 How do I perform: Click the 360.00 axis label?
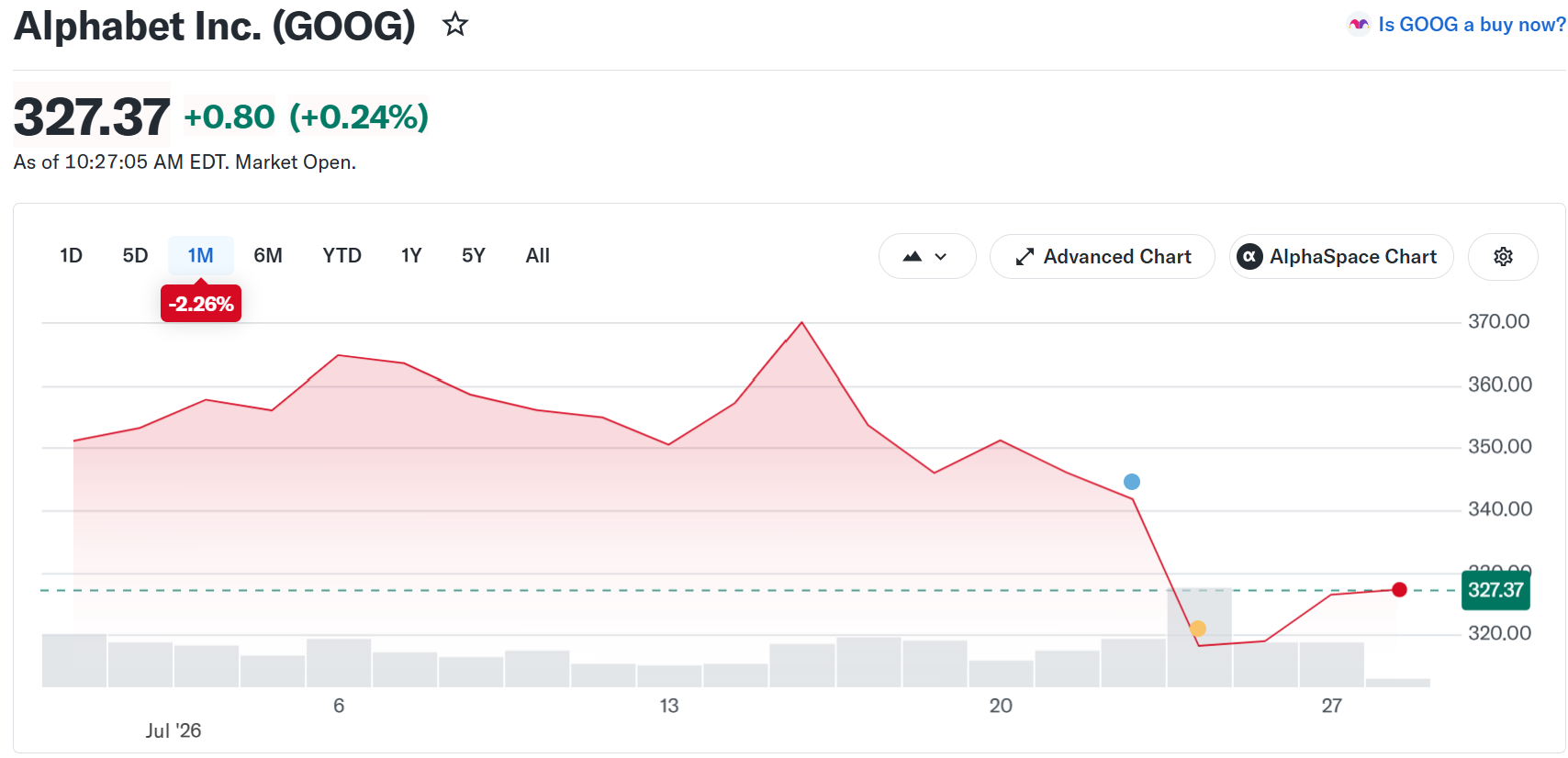[x=1499, y=385]
